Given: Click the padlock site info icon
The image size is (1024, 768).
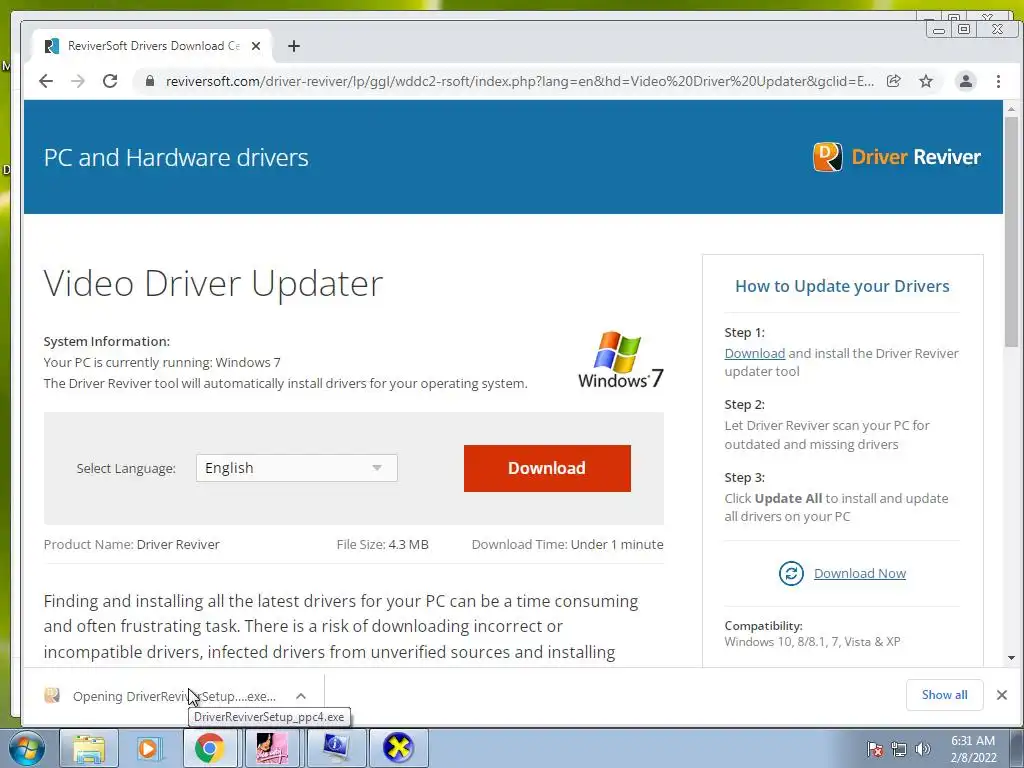Looking at the screenshot, I should [150, 81].
